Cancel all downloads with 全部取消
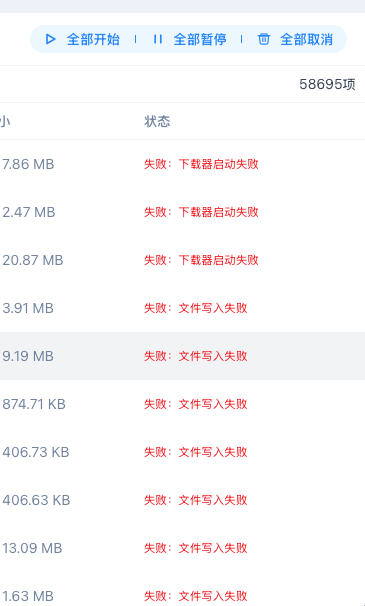Image resolution: width=365 pixels, height=606 pixels. click(295, 39)
